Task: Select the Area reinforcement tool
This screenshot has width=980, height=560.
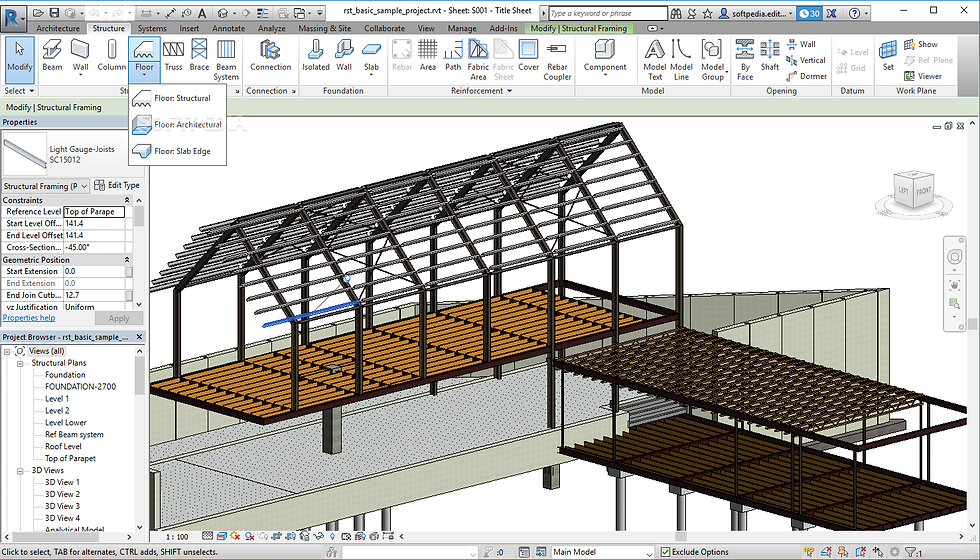Action: coord(428,56)
